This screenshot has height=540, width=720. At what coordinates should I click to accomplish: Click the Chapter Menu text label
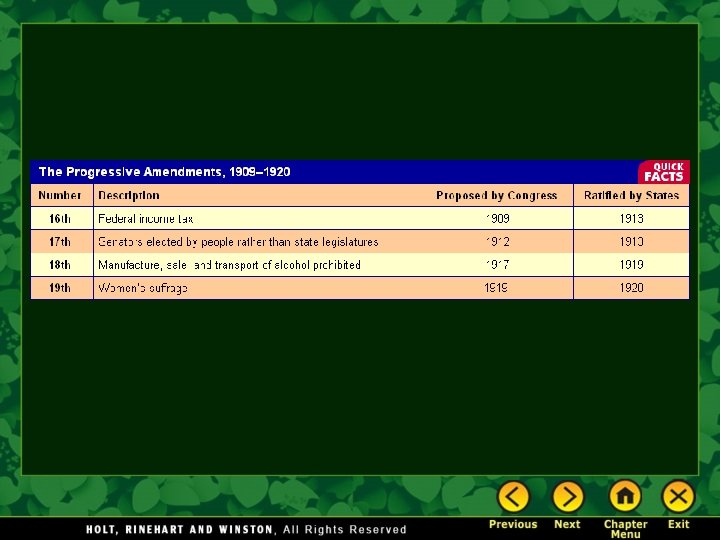coord(625,529)
